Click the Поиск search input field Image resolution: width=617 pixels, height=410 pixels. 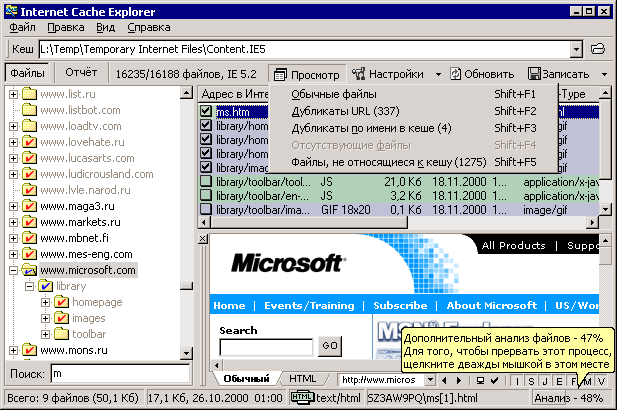pyautogui.click(x=120, y=373)
